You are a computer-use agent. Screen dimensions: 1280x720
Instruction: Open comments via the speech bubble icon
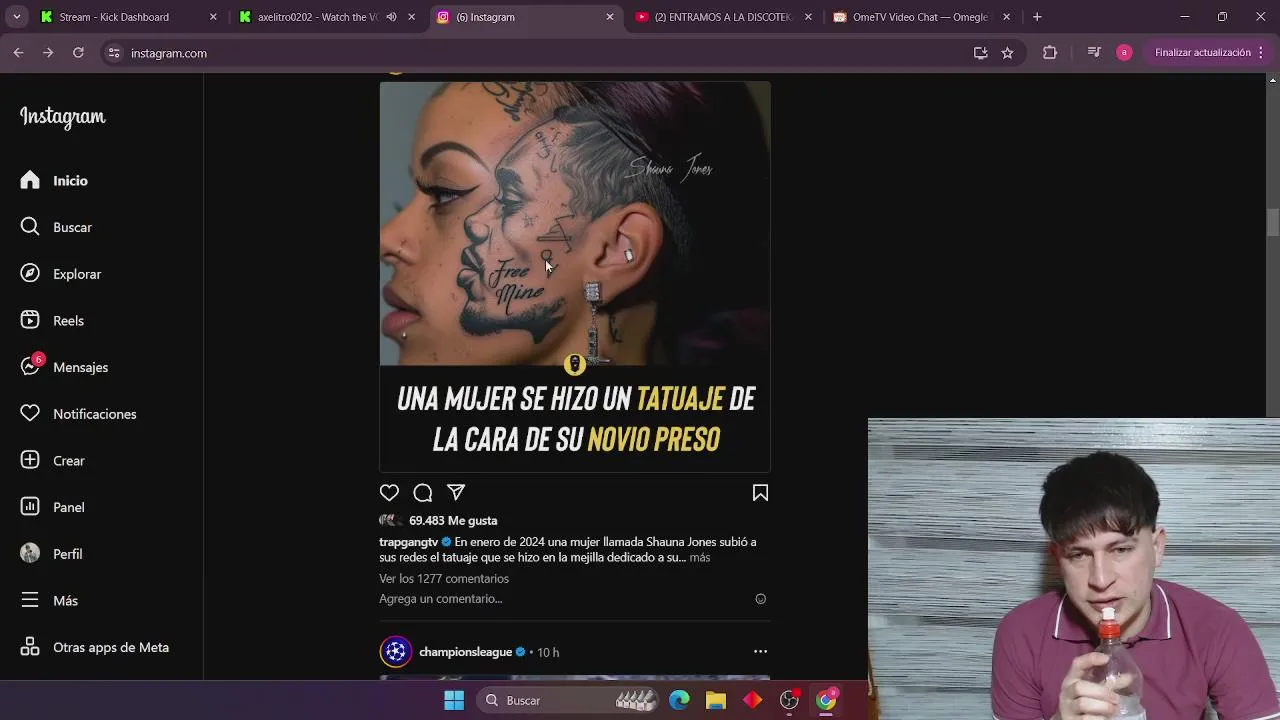(423, 492)
